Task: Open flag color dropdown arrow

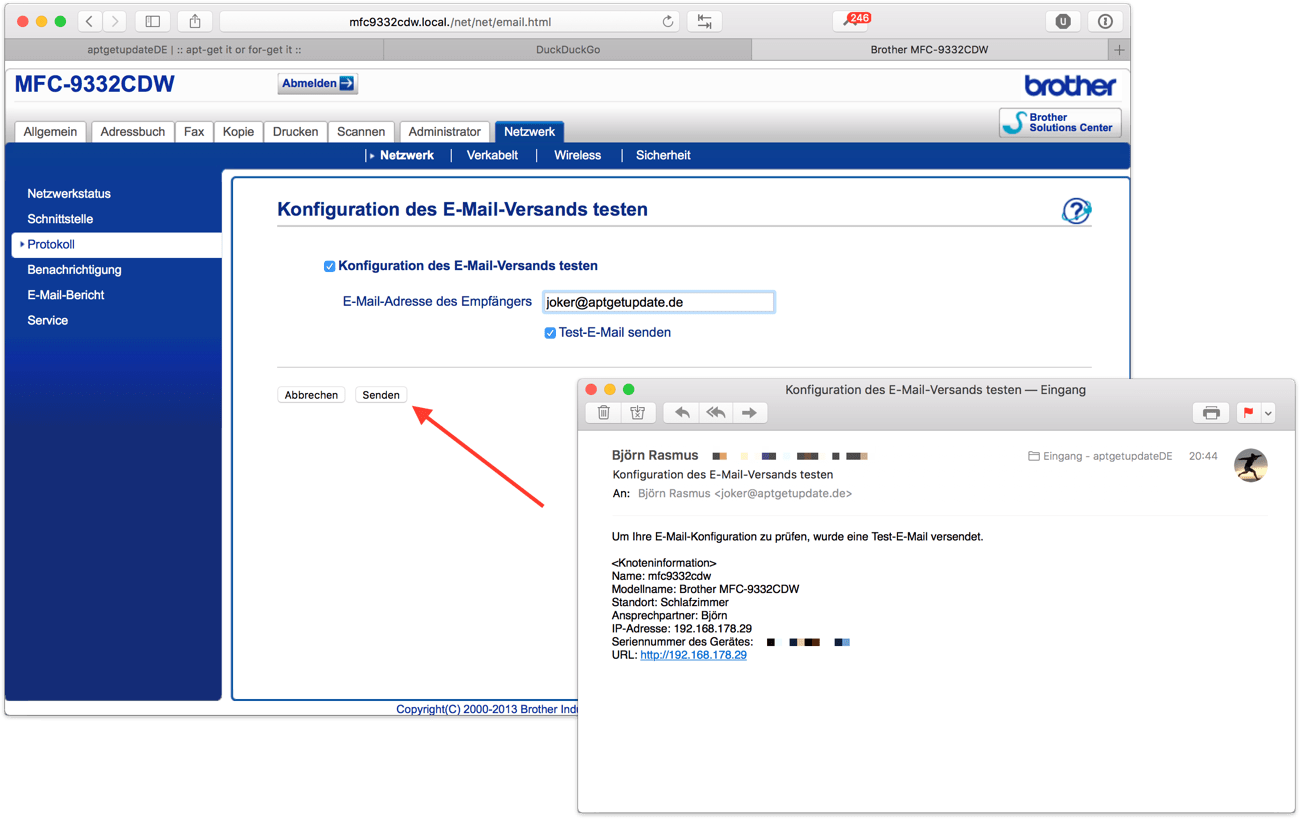Action: point(1268,413)
